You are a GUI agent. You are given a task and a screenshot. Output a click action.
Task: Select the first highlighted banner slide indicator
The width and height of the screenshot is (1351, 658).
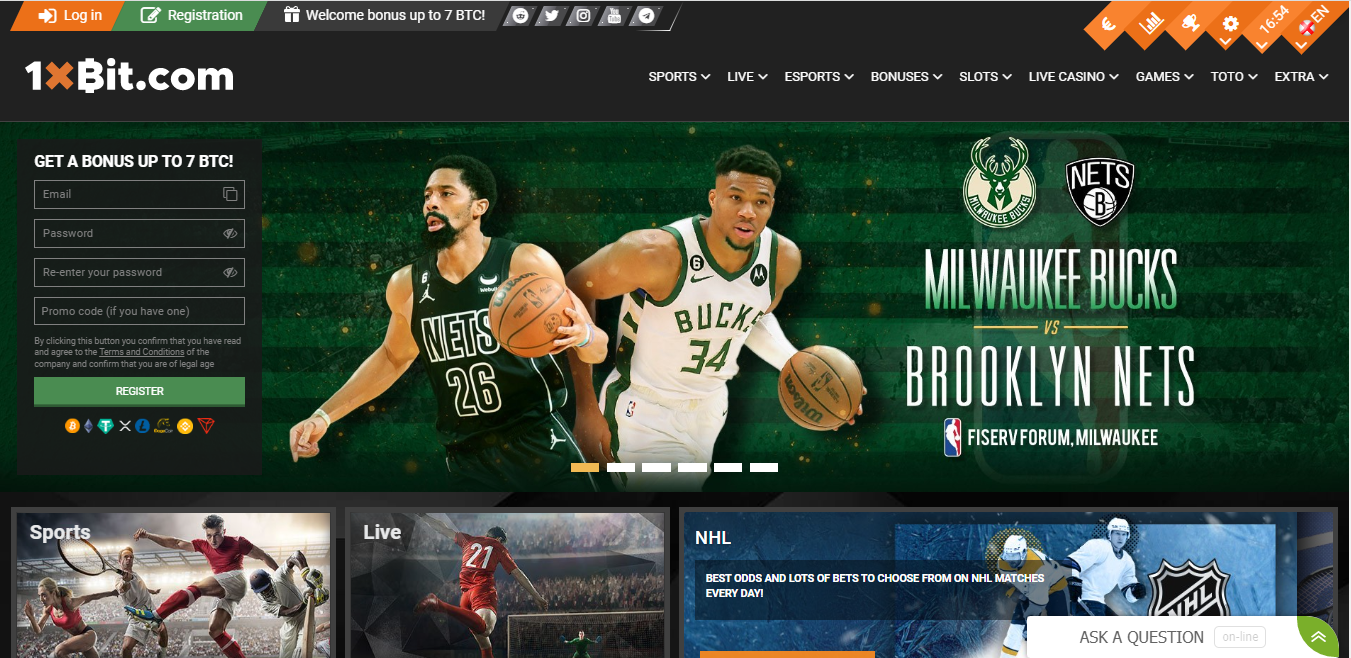[585, 467]
